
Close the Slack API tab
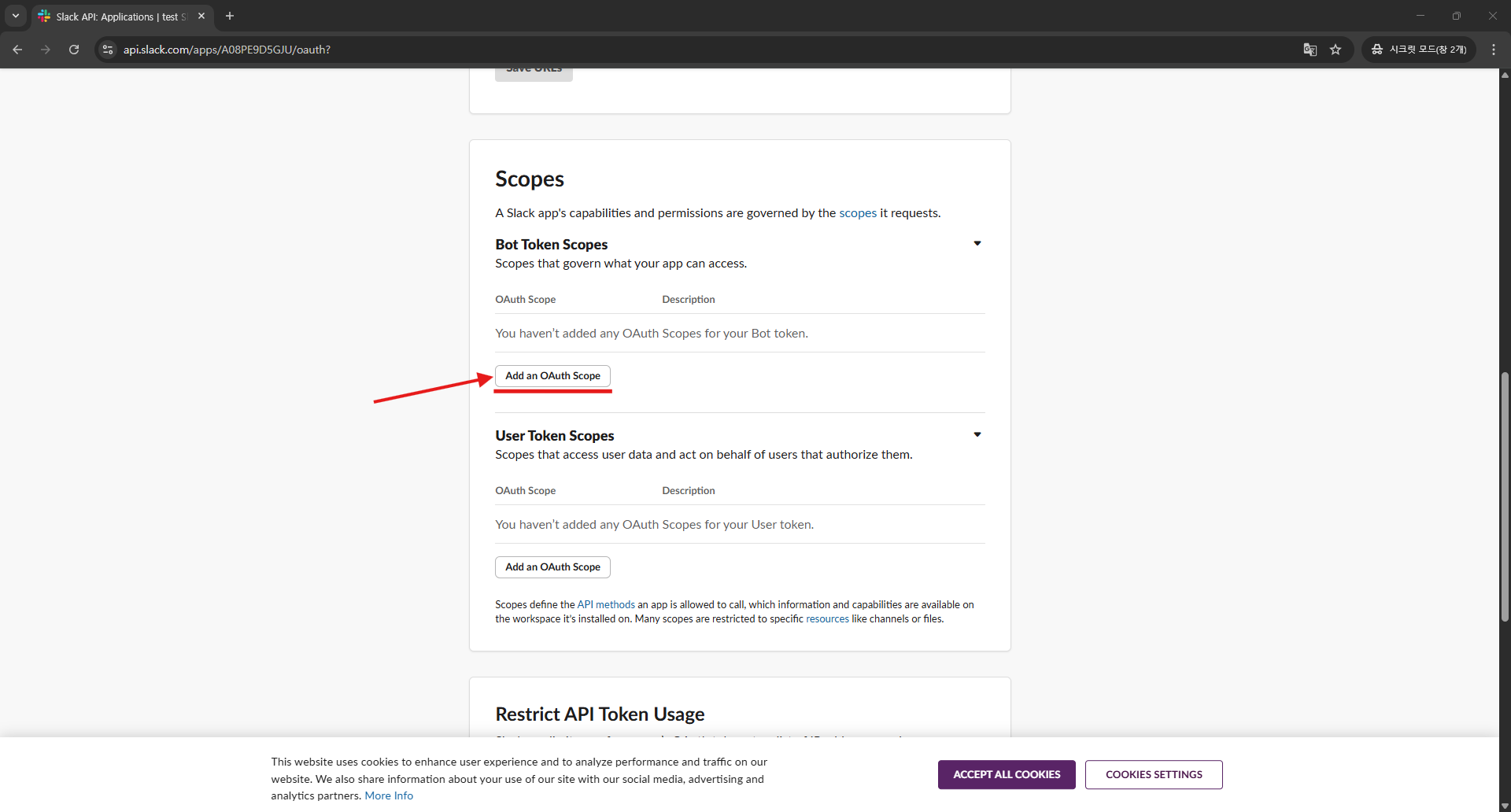[201, 16]
